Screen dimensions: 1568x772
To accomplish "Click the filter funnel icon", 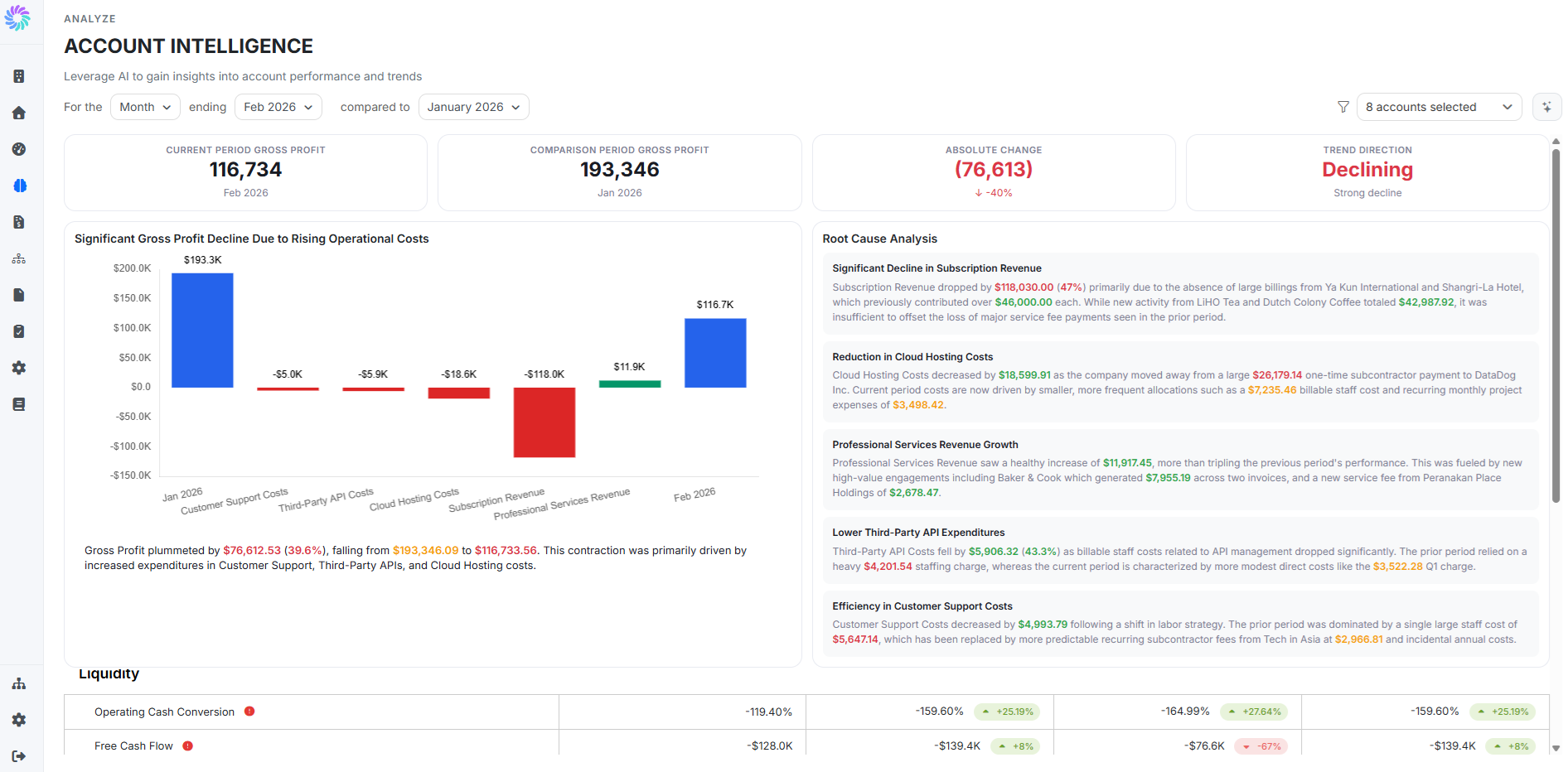I will [x=1343, y=107].
